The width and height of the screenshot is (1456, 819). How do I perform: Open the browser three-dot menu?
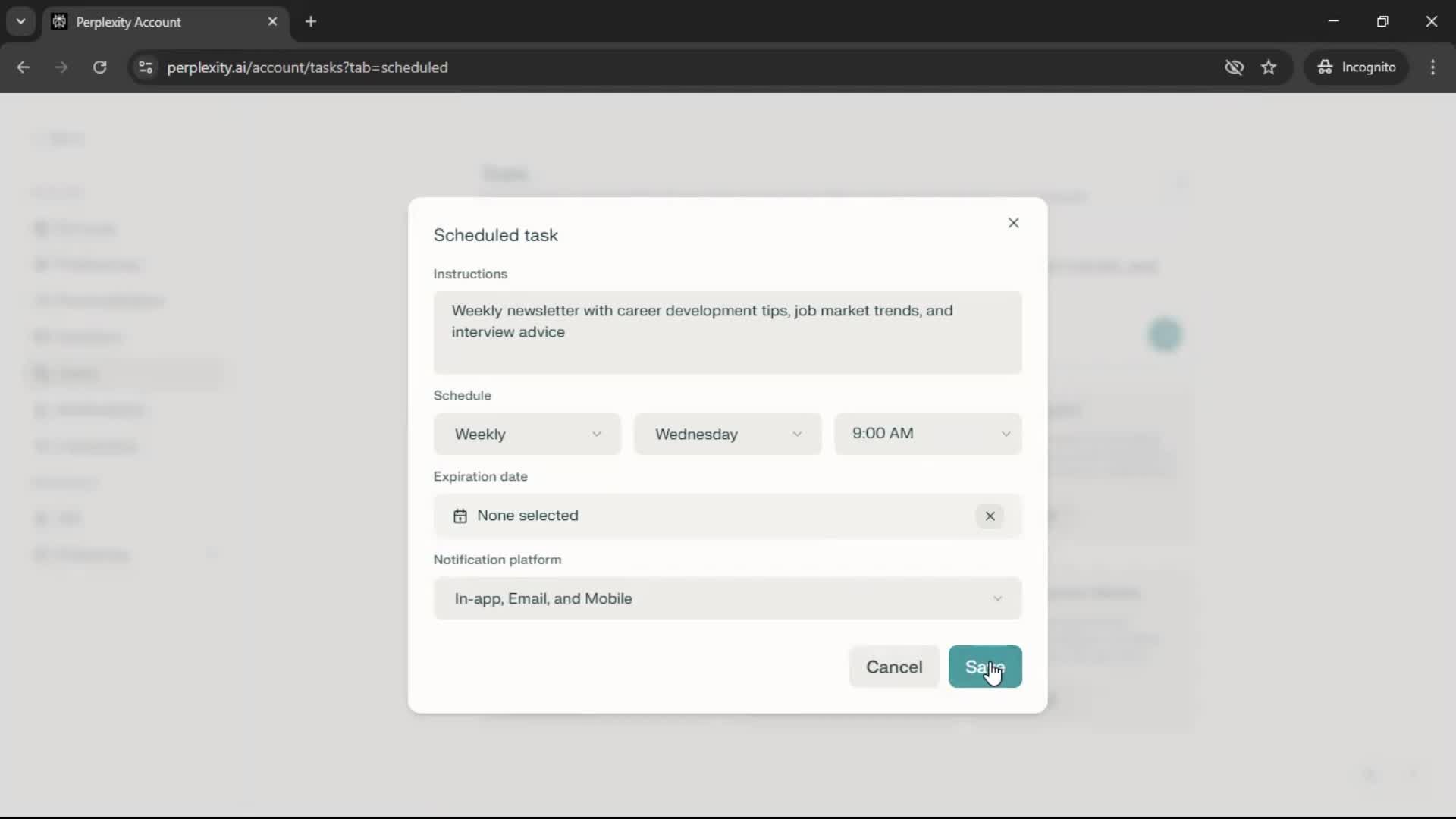(1432, 67)
